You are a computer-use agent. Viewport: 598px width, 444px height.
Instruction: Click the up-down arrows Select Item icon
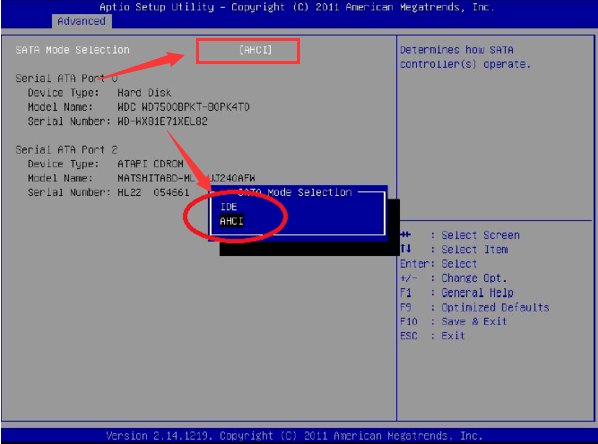(406, 249)
